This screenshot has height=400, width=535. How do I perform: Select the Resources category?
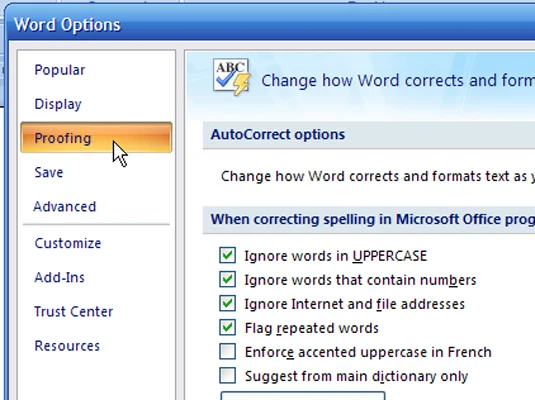coord(67,346)
